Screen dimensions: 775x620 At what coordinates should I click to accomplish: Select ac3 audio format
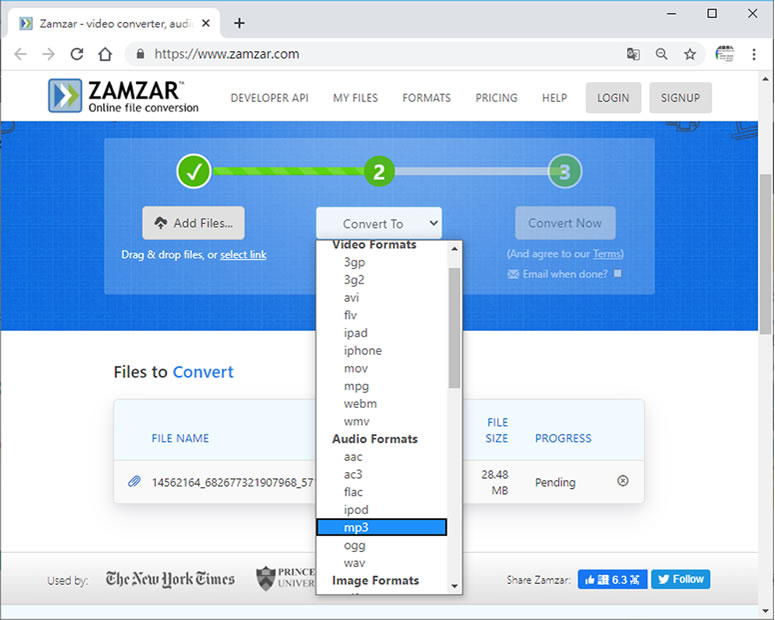coord(382,474)
